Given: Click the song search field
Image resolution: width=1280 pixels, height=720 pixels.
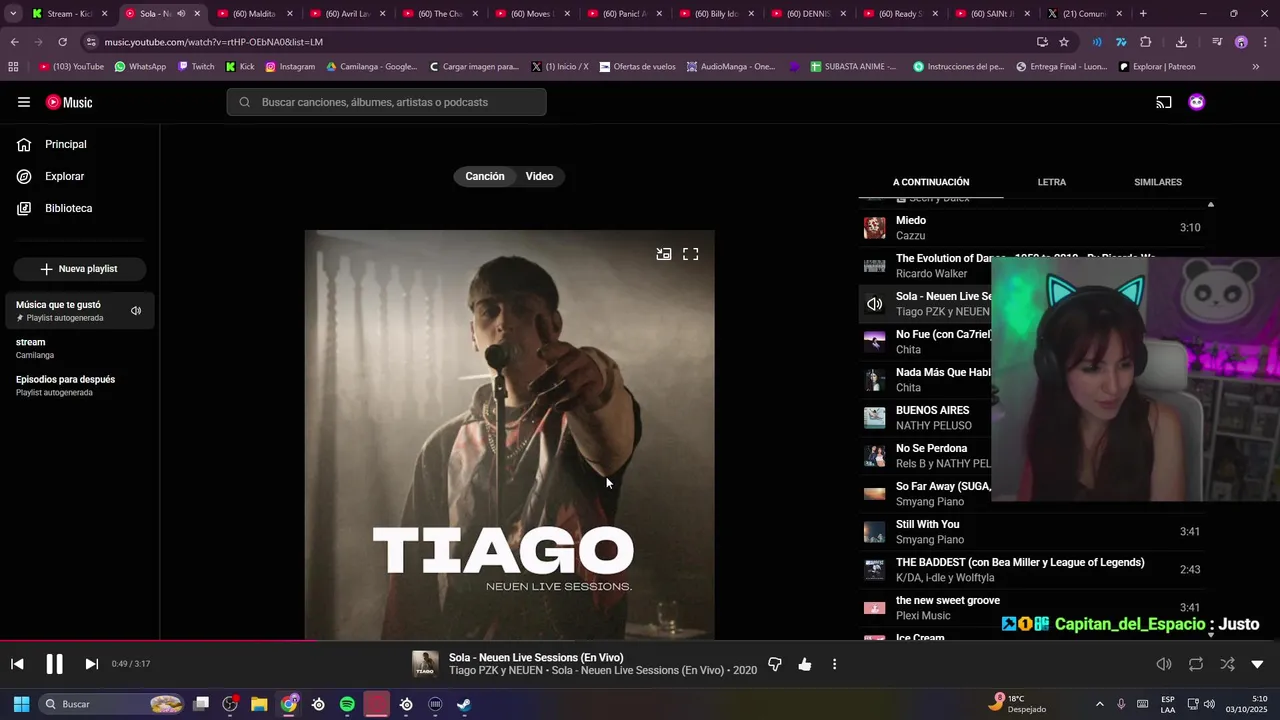Looking at the screenshot, I should point(386,102).
